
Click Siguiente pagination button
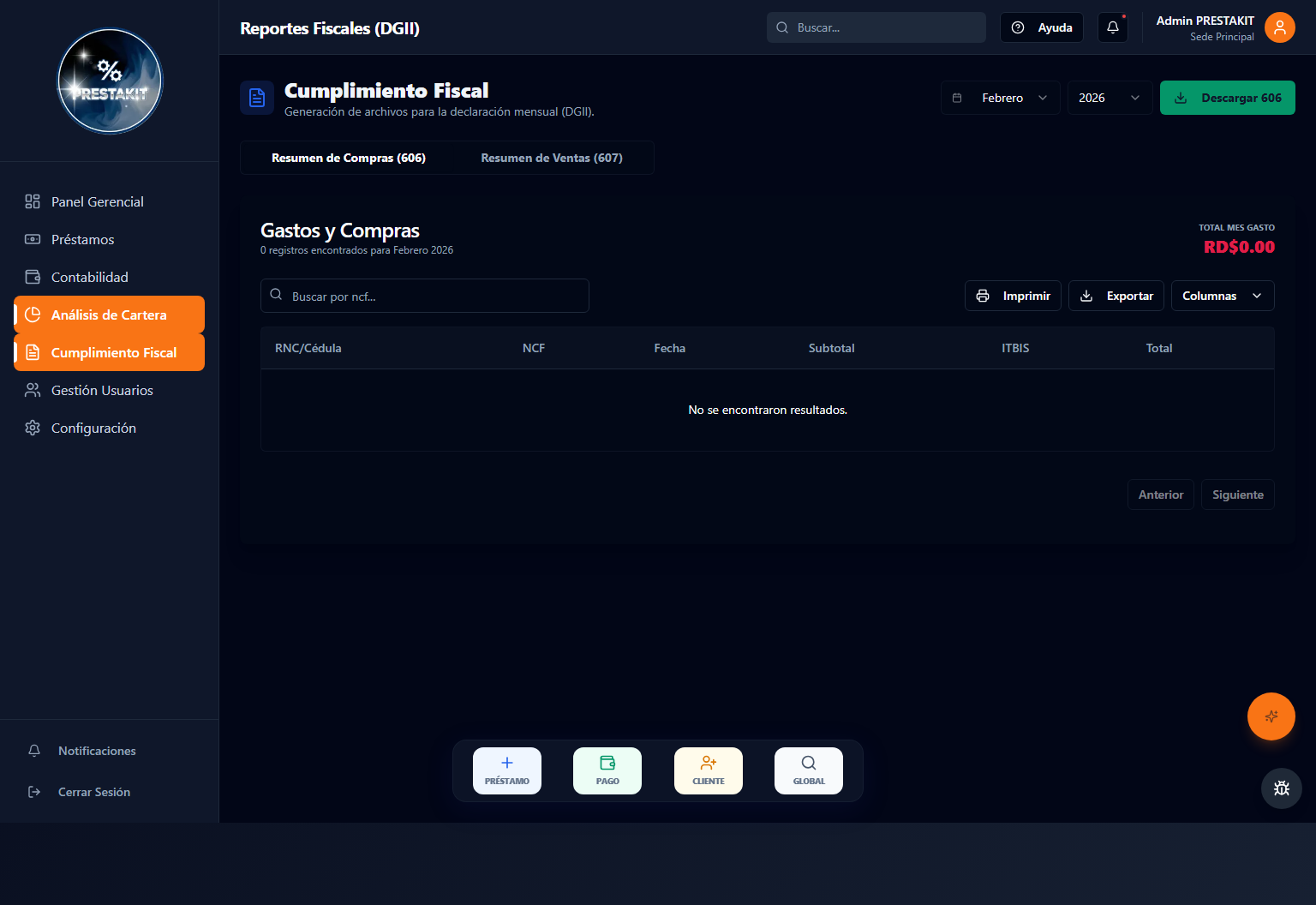tap(1238, 494)
